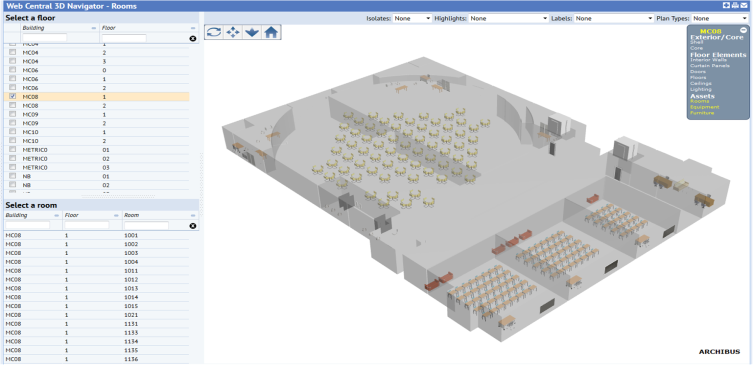The height and width of the screenshot is (365, 754).
Task: Uncheck the MC08 floor 1 checkbox
Action: click(13, 97)
